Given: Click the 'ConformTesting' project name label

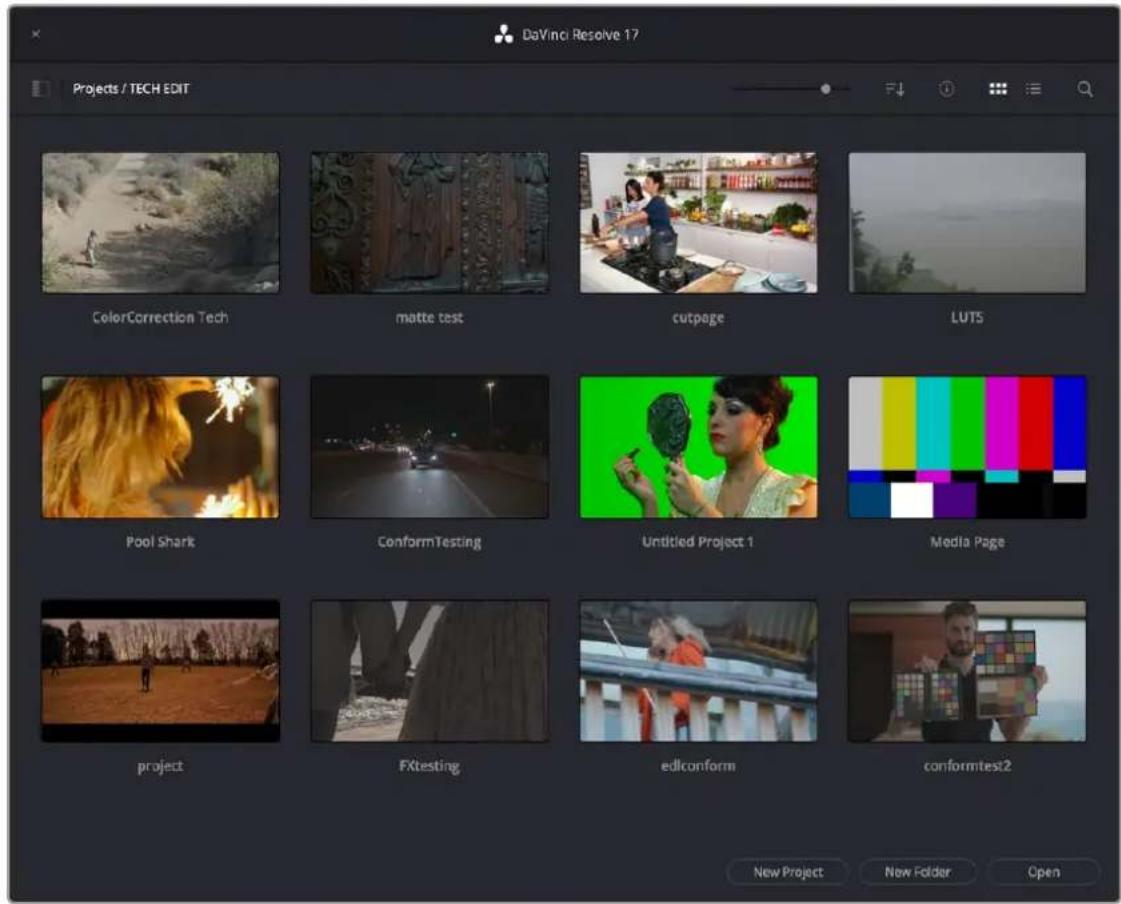Looking at the screenshot, I should pyautogui.click(x=430, y=542).
